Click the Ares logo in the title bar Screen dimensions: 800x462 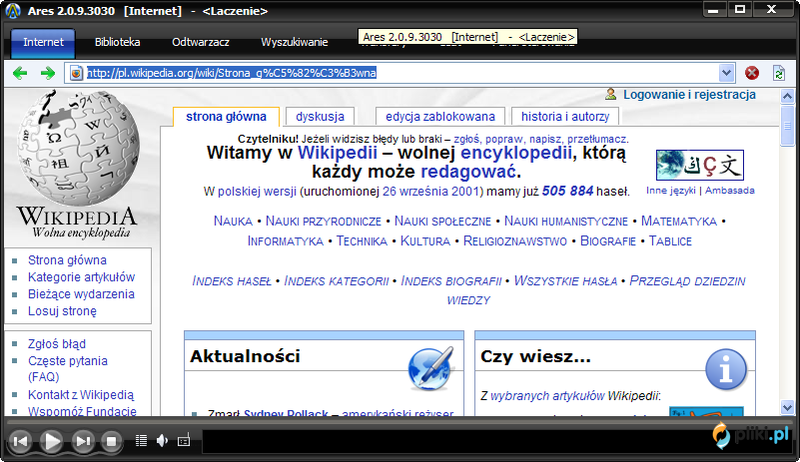click(13, 11)
